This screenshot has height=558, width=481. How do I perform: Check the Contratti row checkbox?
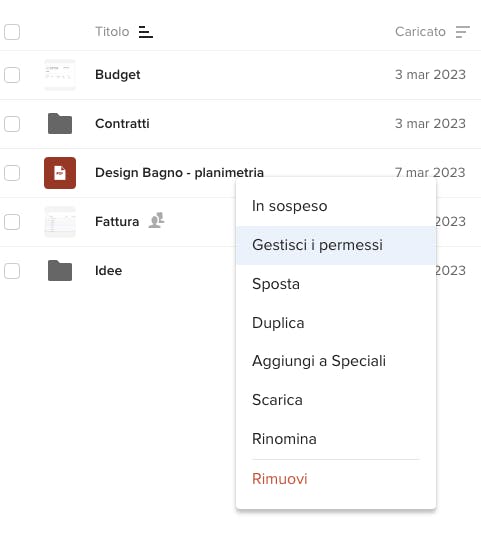pos(12,124)
